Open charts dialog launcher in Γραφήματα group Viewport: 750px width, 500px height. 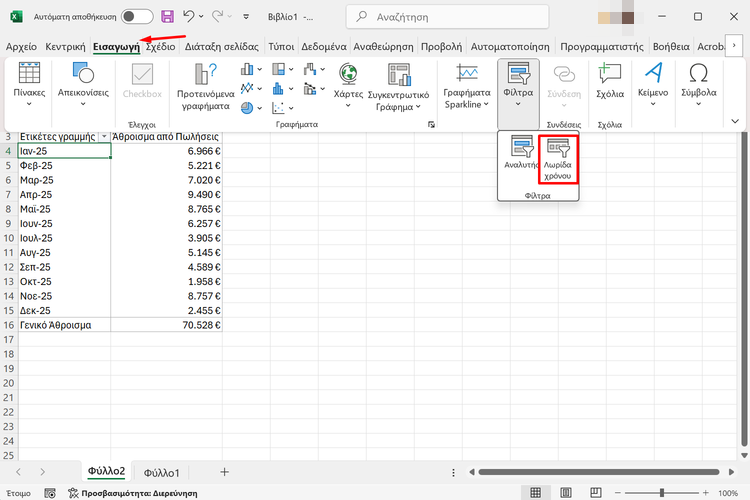(431, 124)
